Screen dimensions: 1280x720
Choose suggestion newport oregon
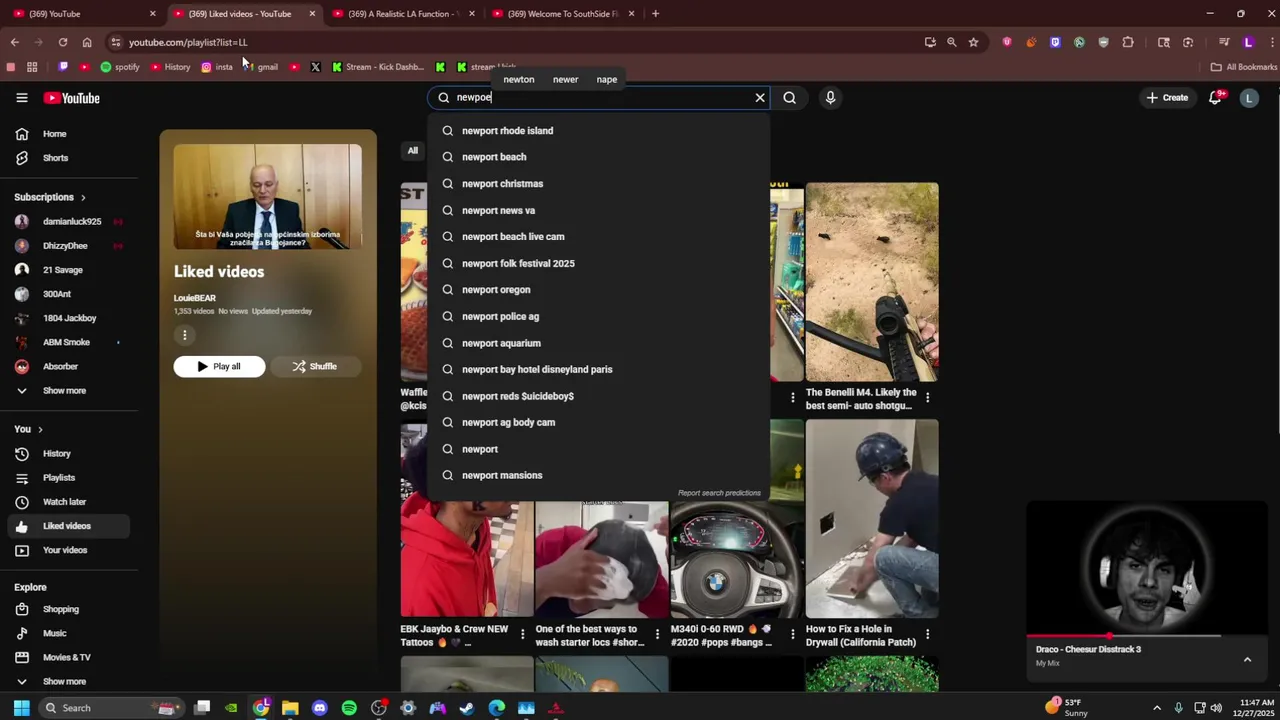pos(598,290)
